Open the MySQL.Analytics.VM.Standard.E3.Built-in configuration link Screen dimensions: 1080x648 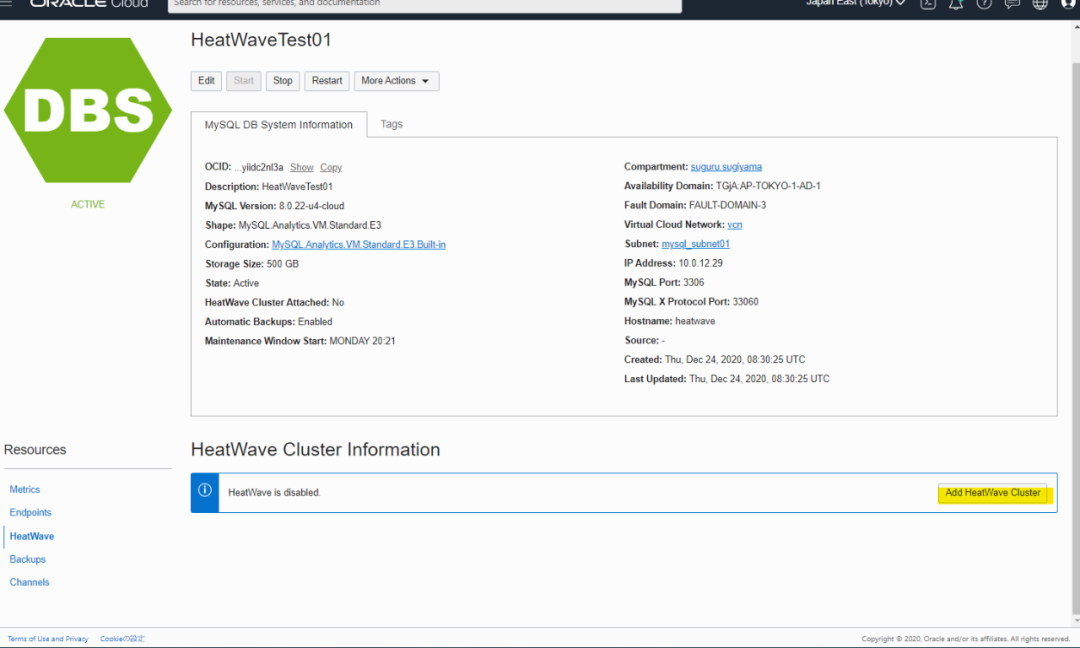(358, 244)
